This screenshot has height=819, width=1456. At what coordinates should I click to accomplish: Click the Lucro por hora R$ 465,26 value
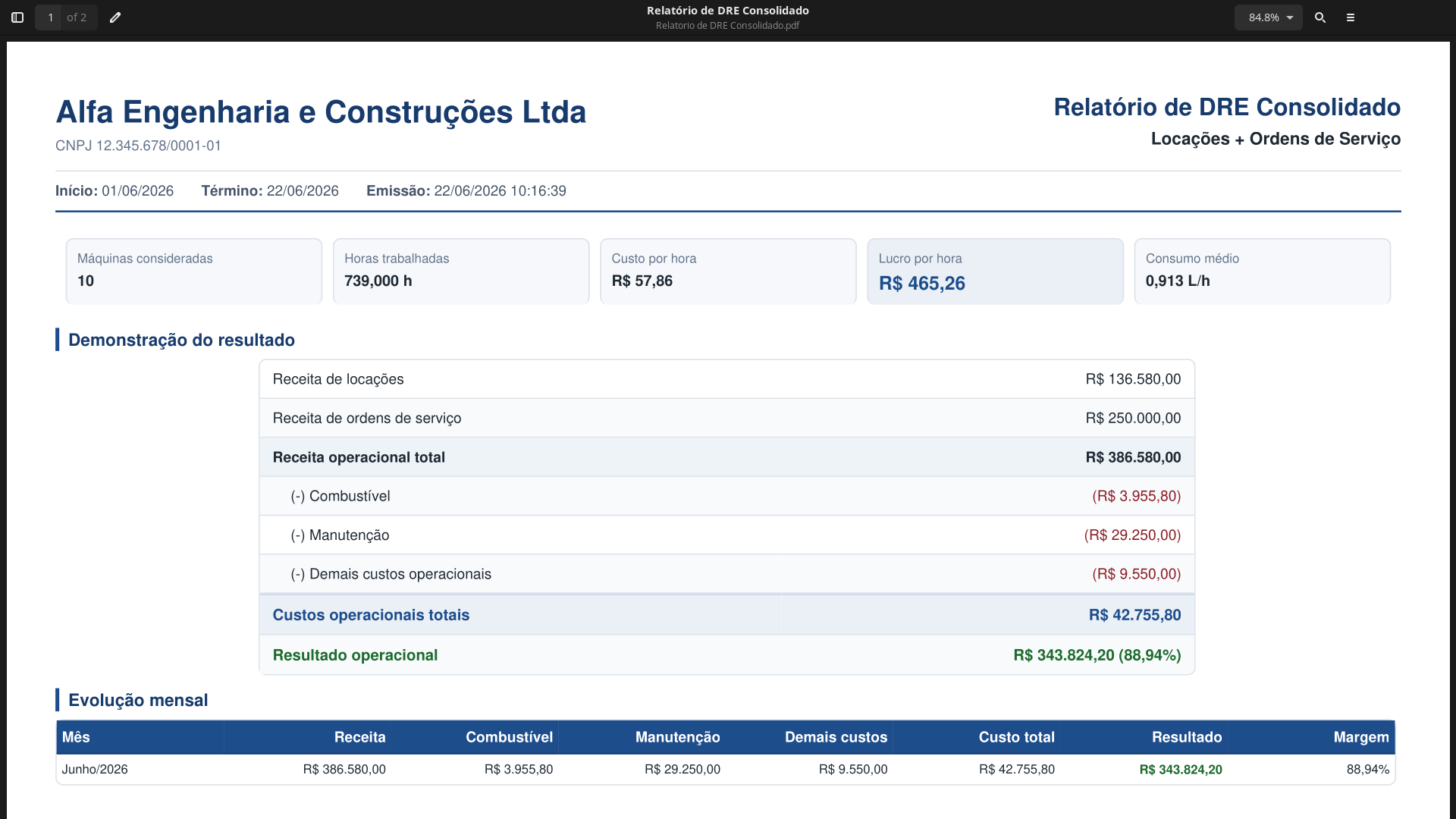click(x=922, y=284)
